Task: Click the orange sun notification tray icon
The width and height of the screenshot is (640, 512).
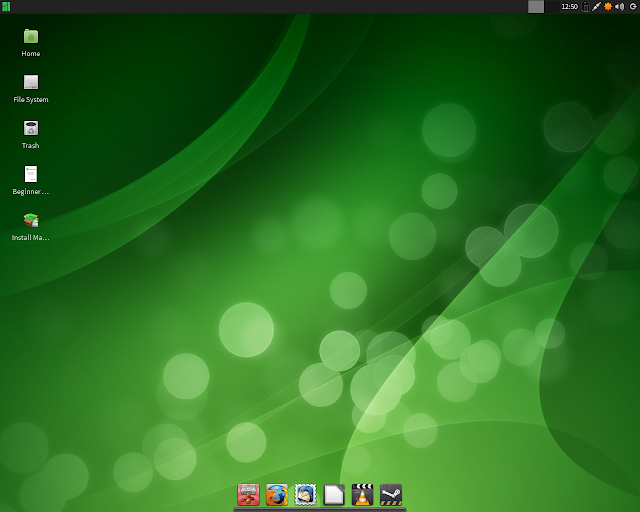Action: [608, 7]
